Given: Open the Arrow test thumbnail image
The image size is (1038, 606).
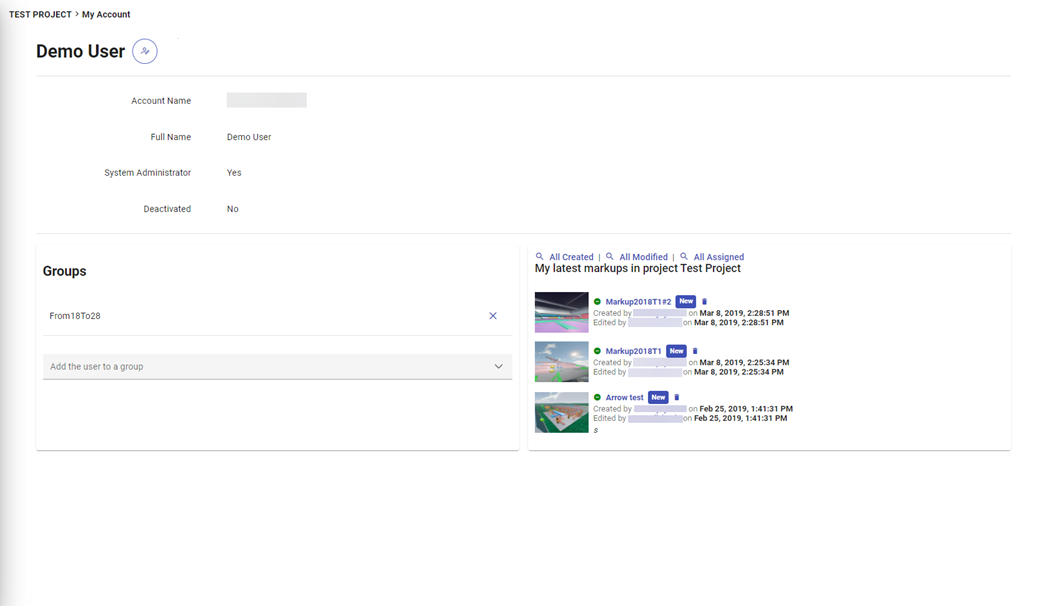Looking at the screenshot, I should click(561, 412).
